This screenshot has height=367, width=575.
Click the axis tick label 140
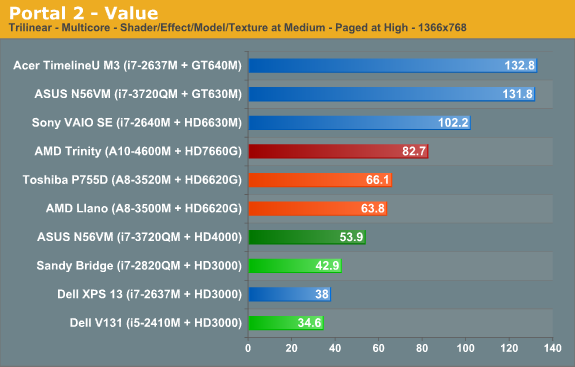[553, 348]
